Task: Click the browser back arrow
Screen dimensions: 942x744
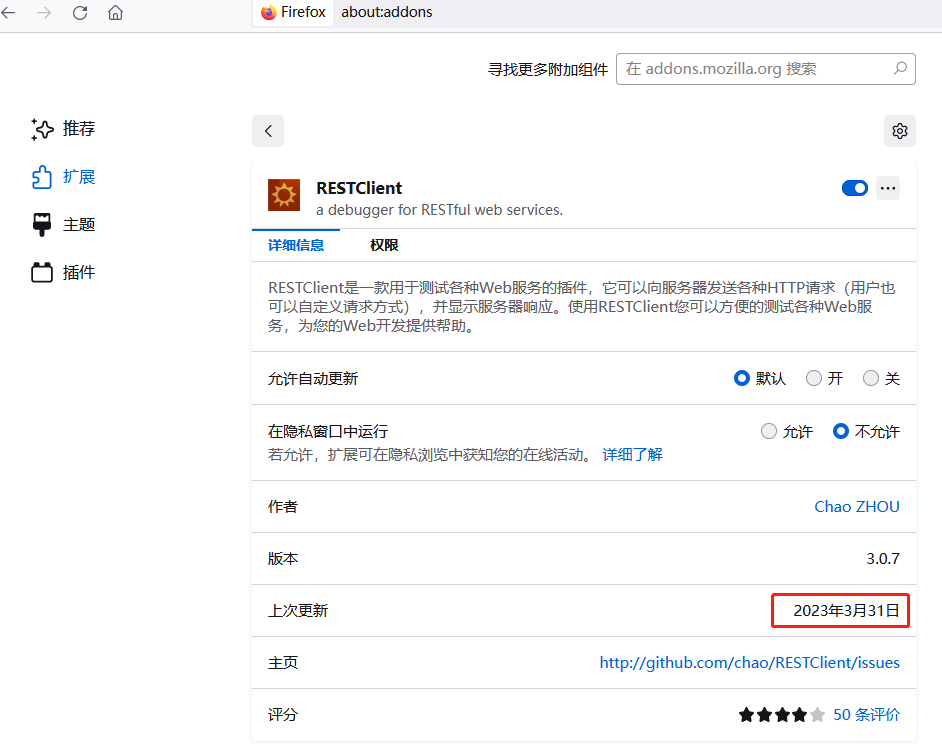Action: tap(8, 12)
